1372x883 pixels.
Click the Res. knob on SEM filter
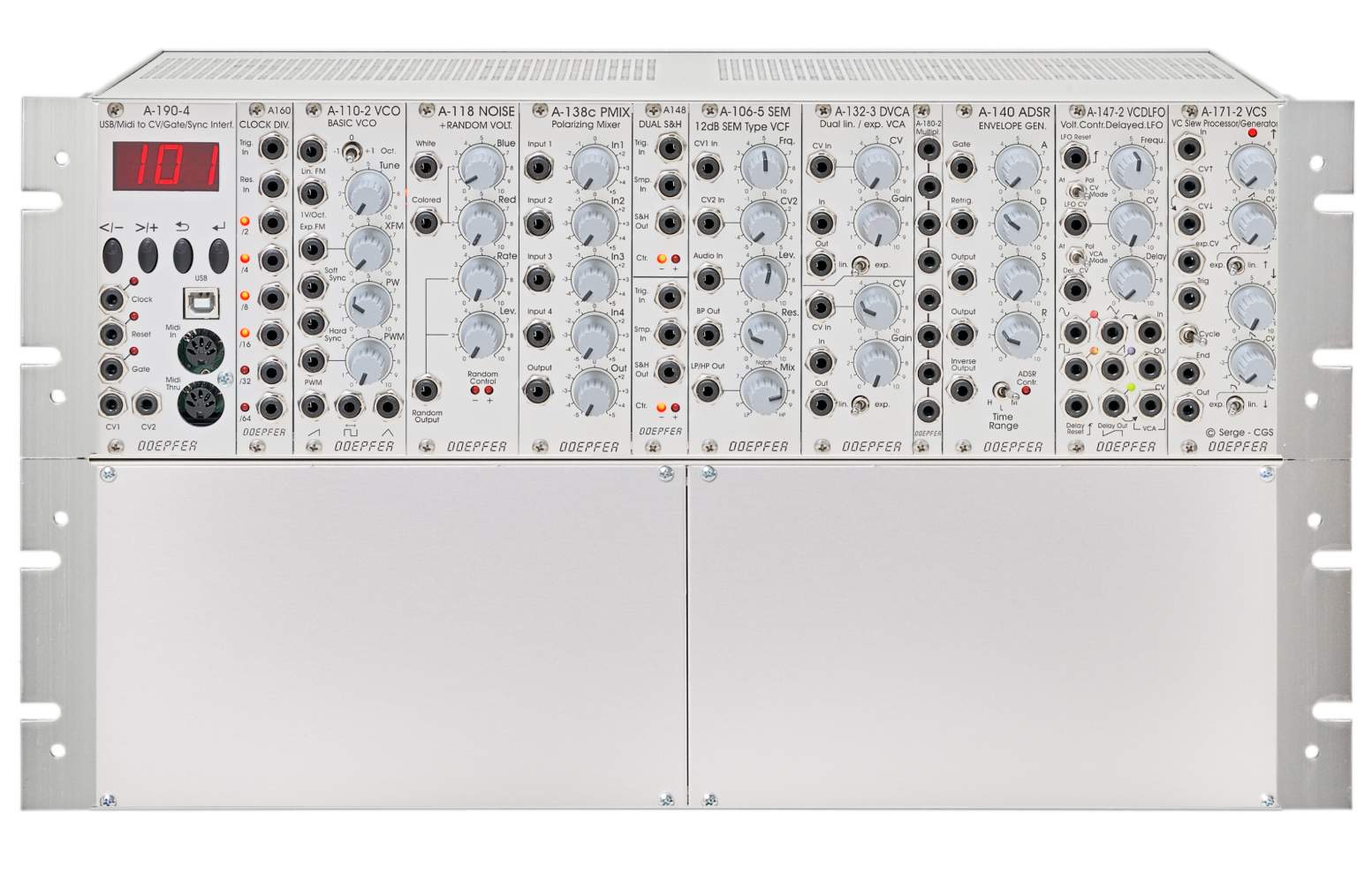(763, 334)
